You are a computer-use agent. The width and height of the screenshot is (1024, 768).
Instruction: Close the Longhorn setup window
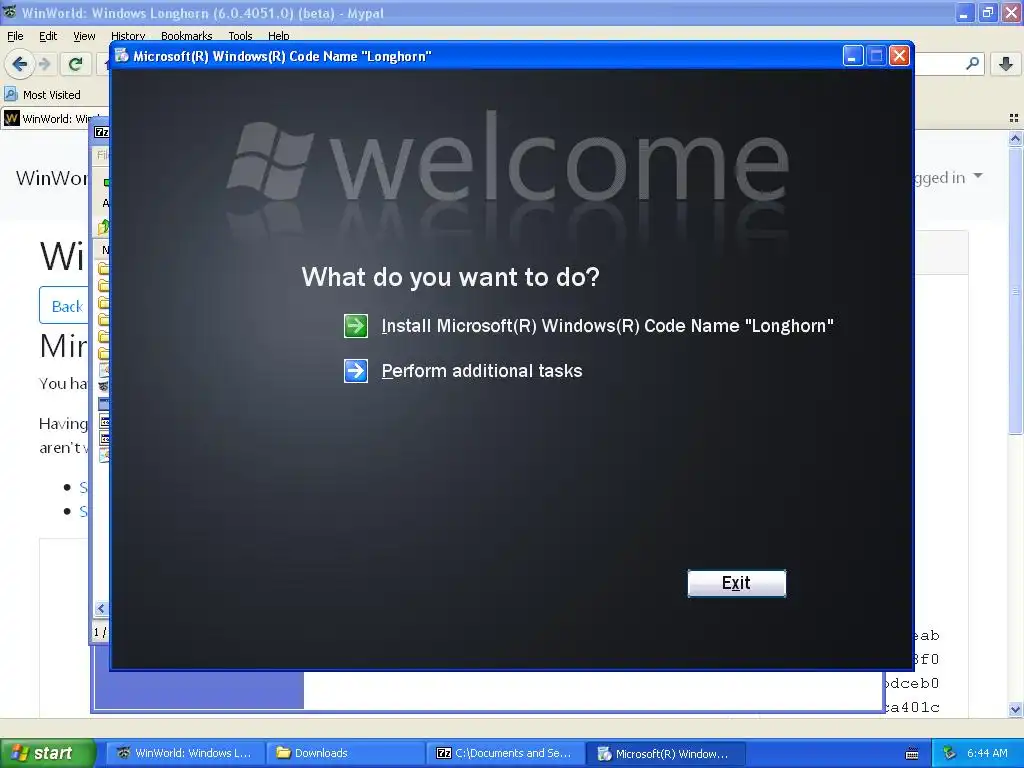point(899,56)
